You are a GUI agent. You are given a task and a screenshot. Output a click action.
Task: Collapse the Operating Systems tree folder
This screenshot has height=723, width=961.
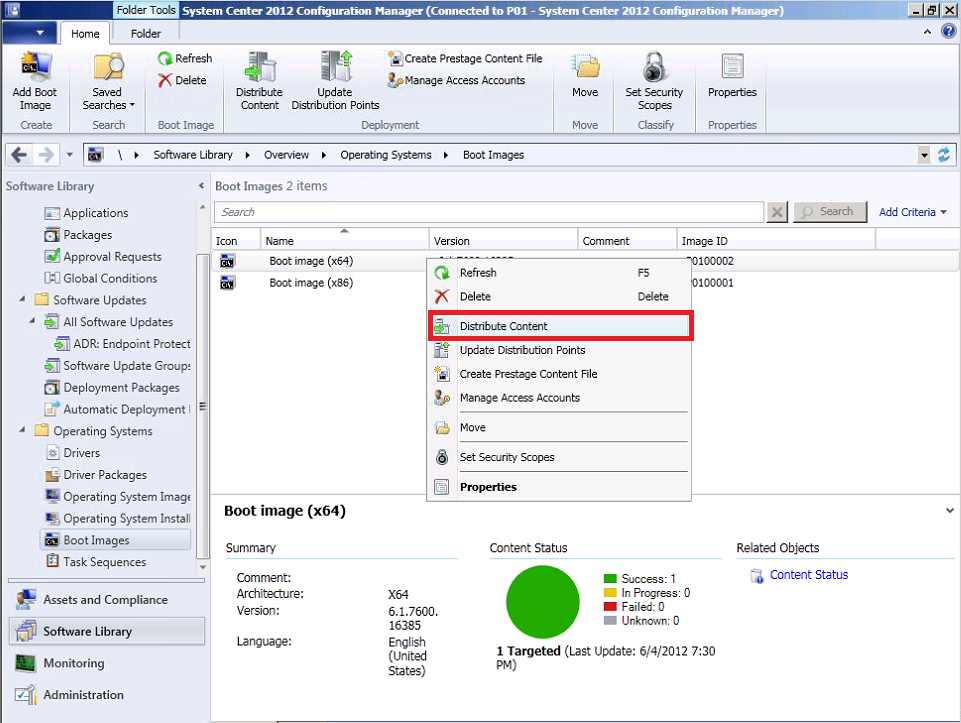coord(23,430)
